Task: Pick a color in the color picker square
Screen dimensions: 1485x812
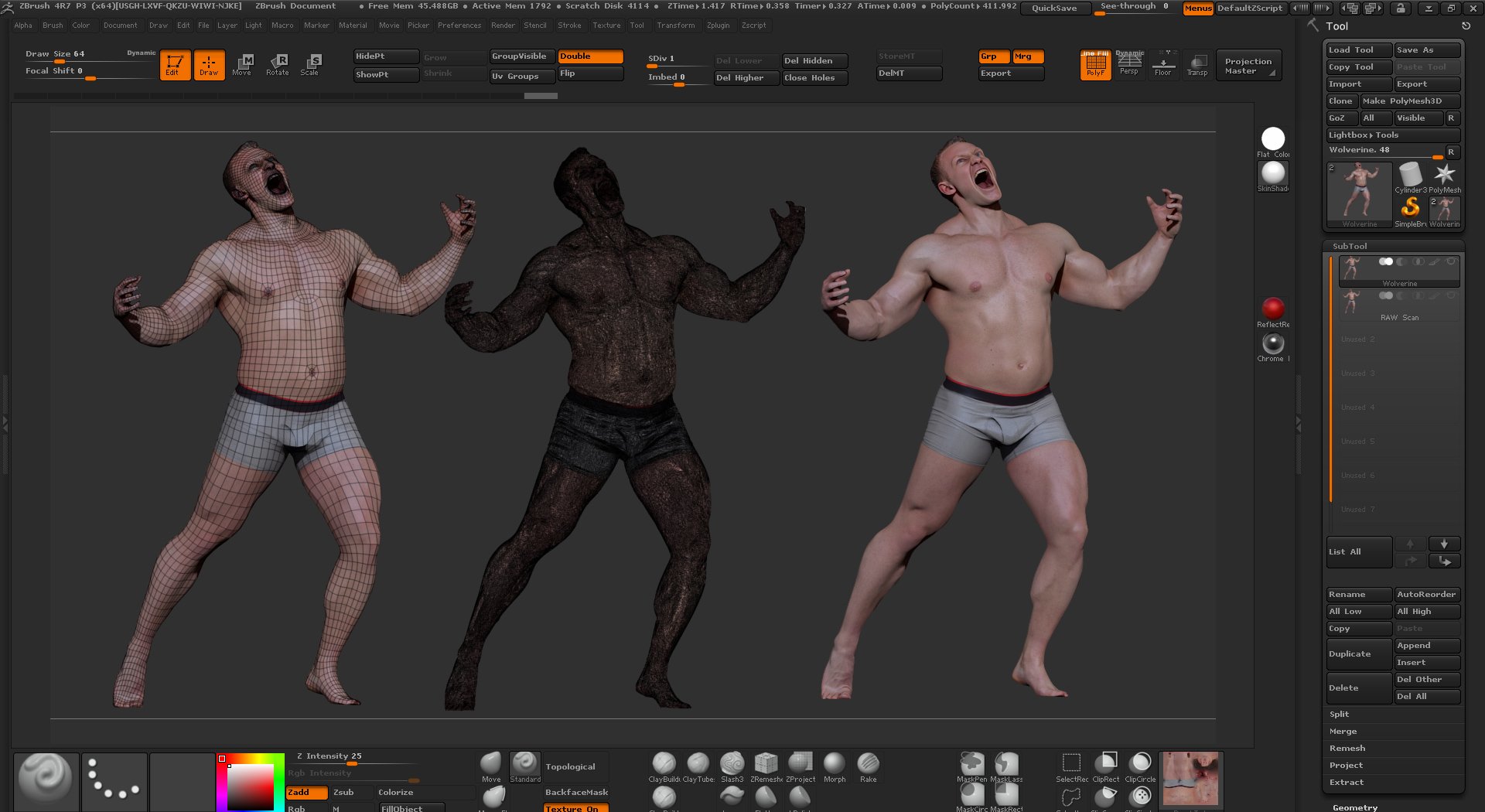Action: [251, 787]
